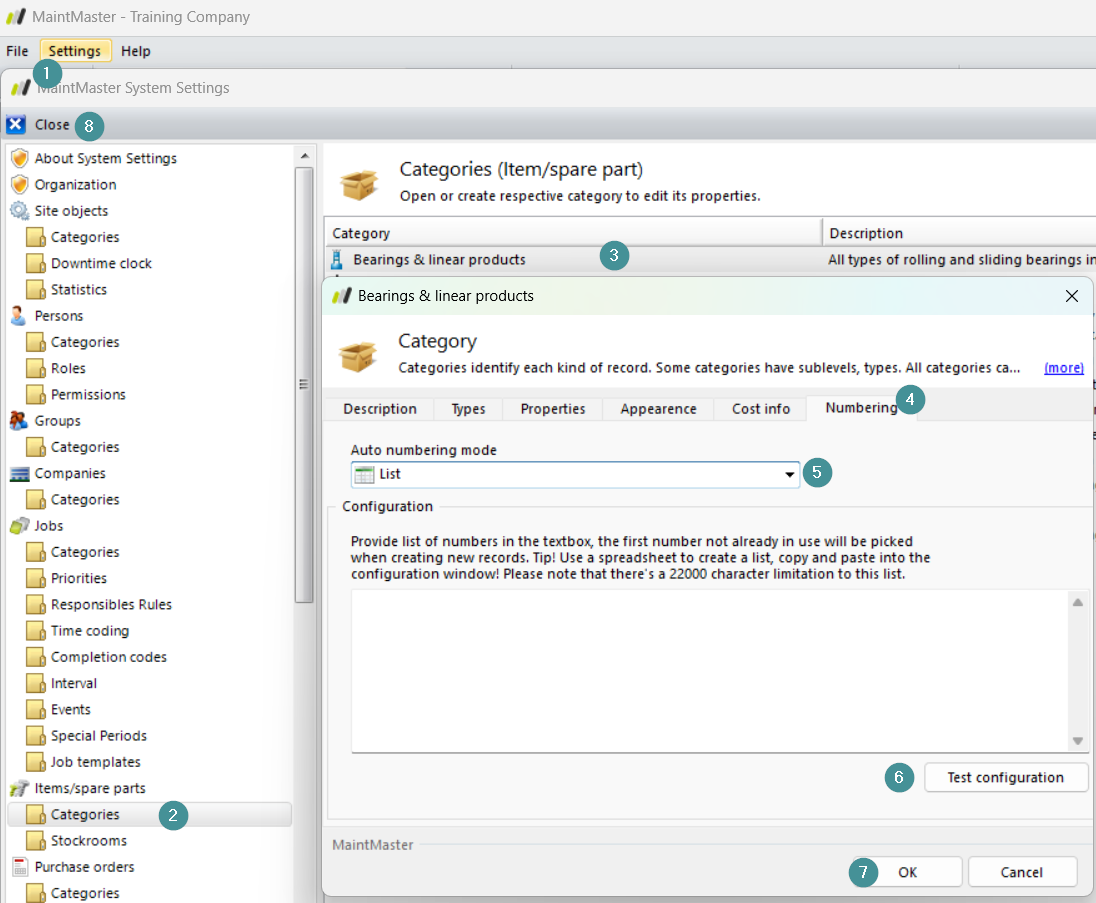Click the Jobs icon in tree
The height and width of the screenshot is (903, 1096).
19,526
